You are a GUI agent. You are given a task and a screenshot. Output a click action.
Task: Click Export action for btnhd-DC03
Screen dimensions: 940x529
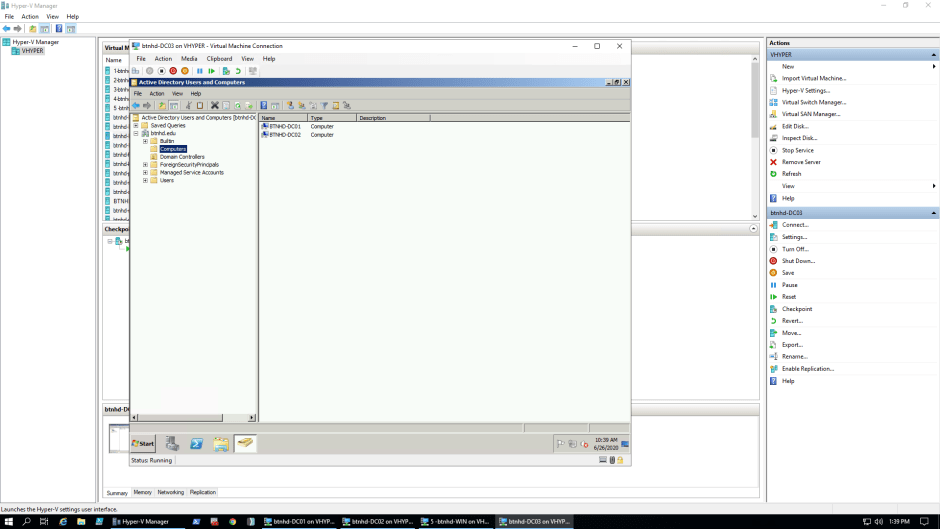[x=792, y=345]
